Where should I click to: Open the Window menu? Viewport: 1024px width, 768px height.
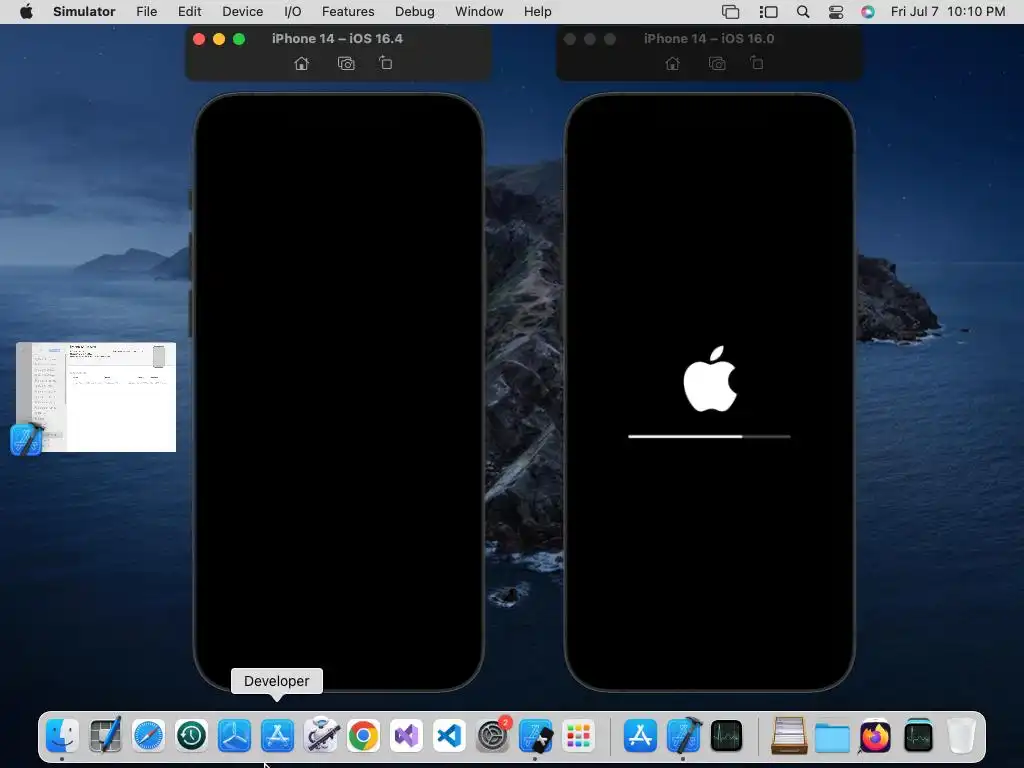[x=479, y=12]
